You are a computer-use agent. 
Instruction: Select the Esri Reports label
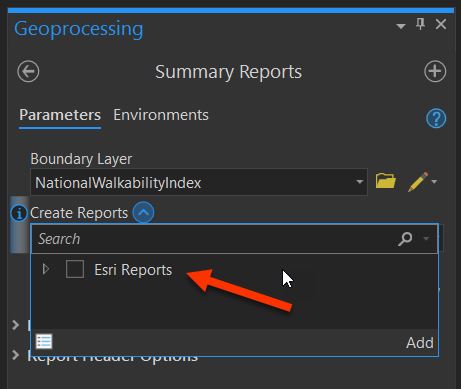[x=133, y=270]
